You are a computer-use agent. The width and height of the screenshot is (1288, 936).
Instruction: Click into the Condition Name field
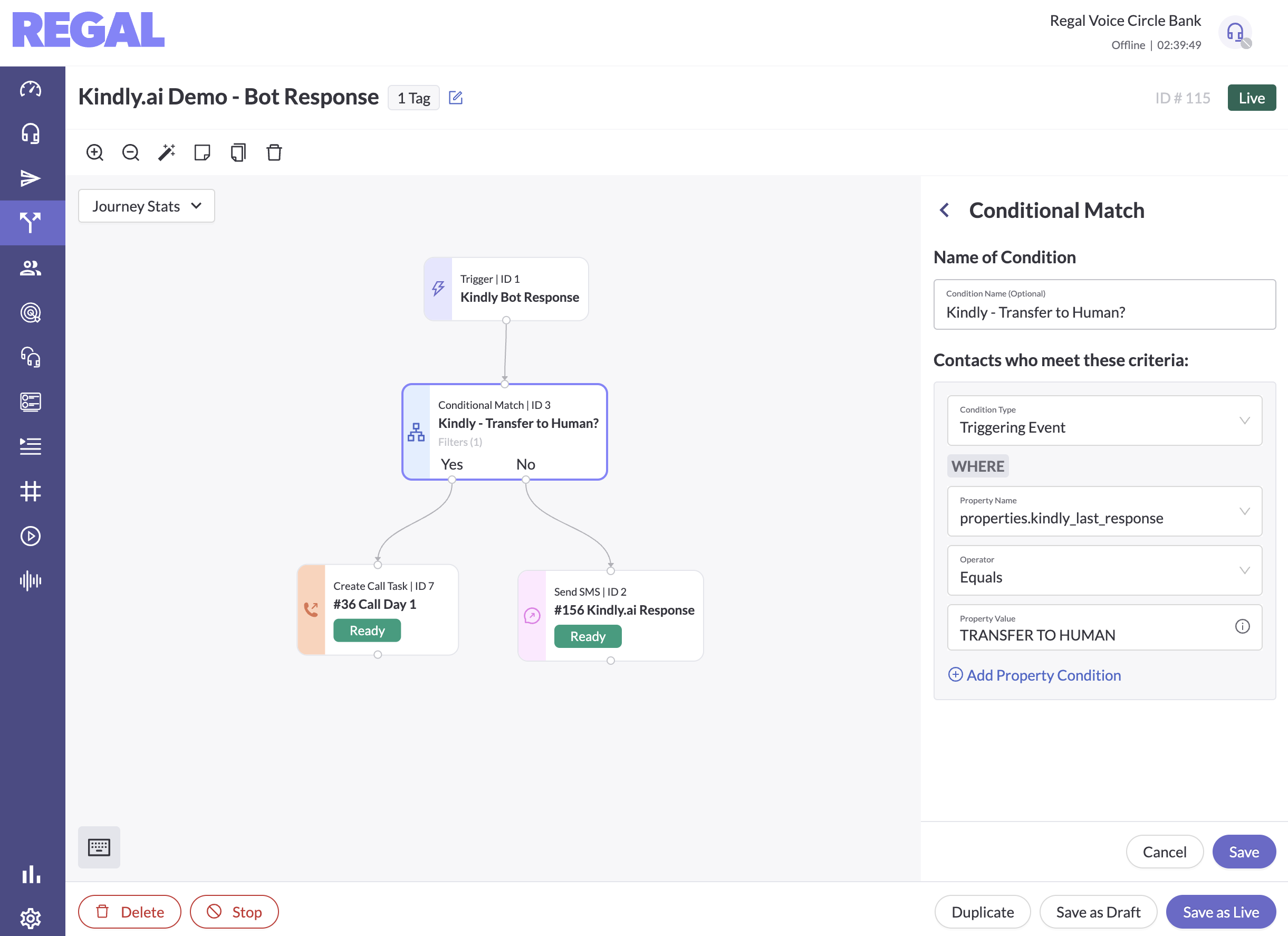pyautogui.click(x=1104, y=304)
